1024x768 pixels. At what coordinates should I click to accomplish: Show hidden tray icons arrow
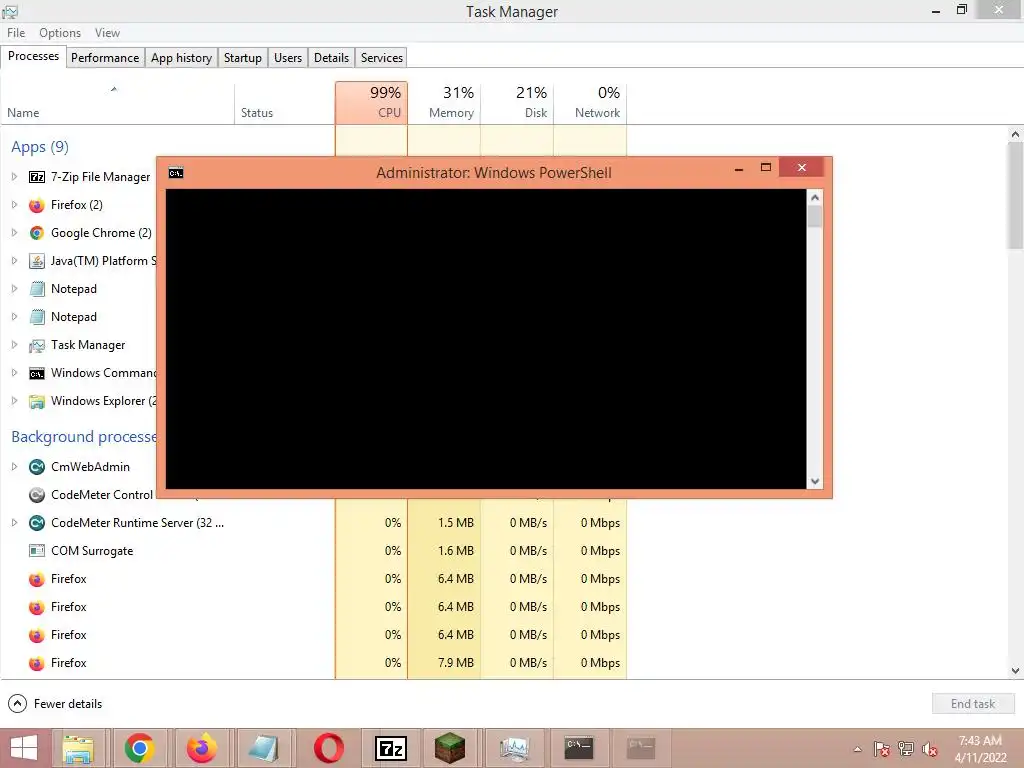coord(857,749)
